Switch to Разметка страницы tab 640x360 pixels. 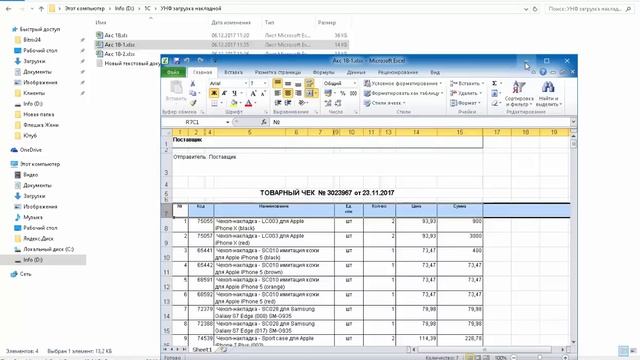click(x=278, y=72)
